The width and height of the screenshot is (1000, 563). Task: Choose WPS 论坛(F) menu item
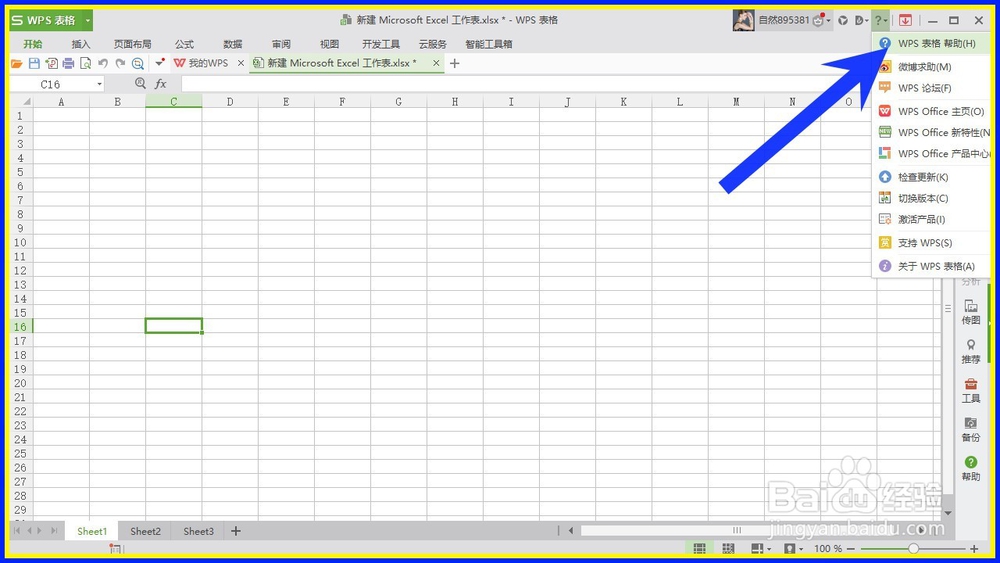pos(930,88)
